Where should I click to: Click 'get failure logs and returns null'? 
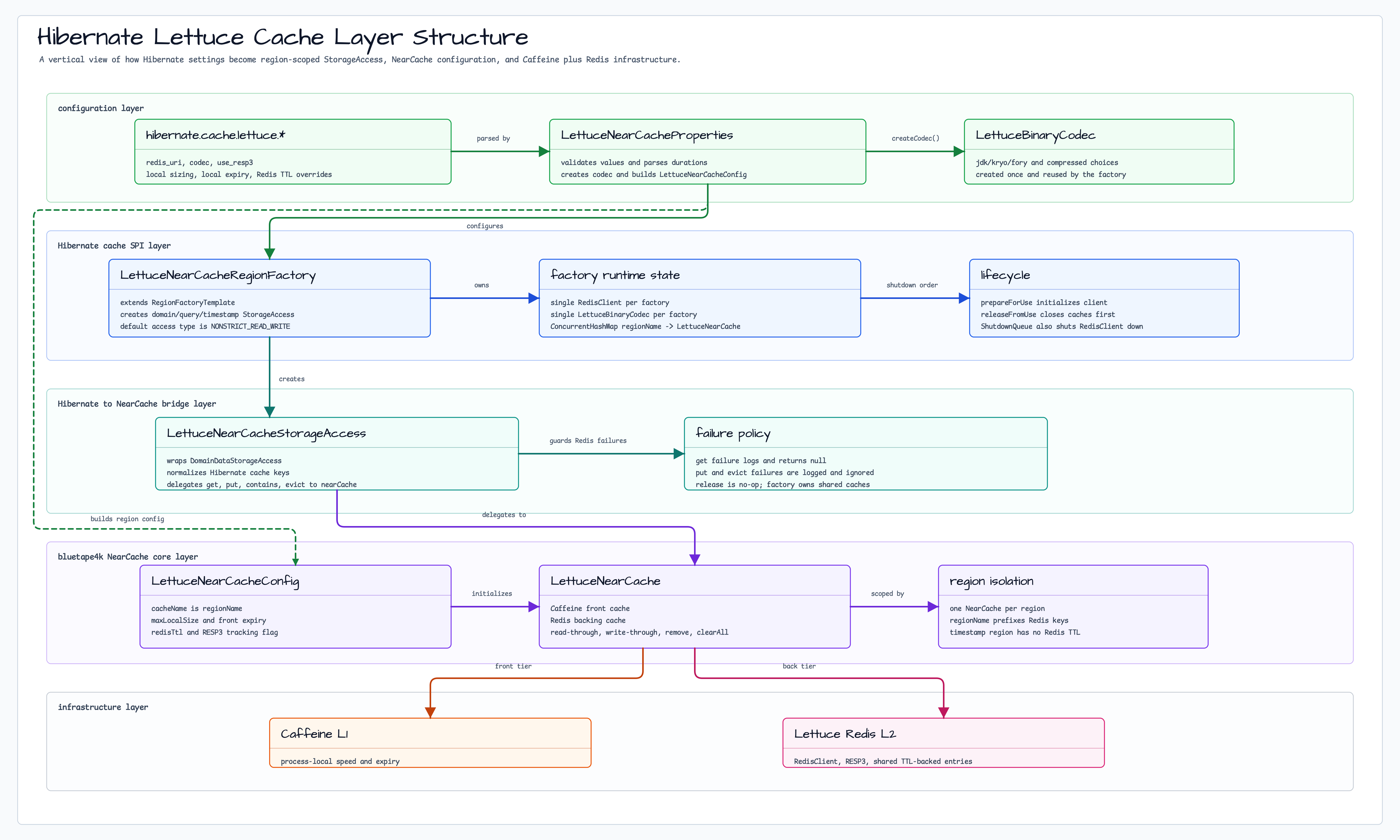pyautogui.click(x=761, y=461)
